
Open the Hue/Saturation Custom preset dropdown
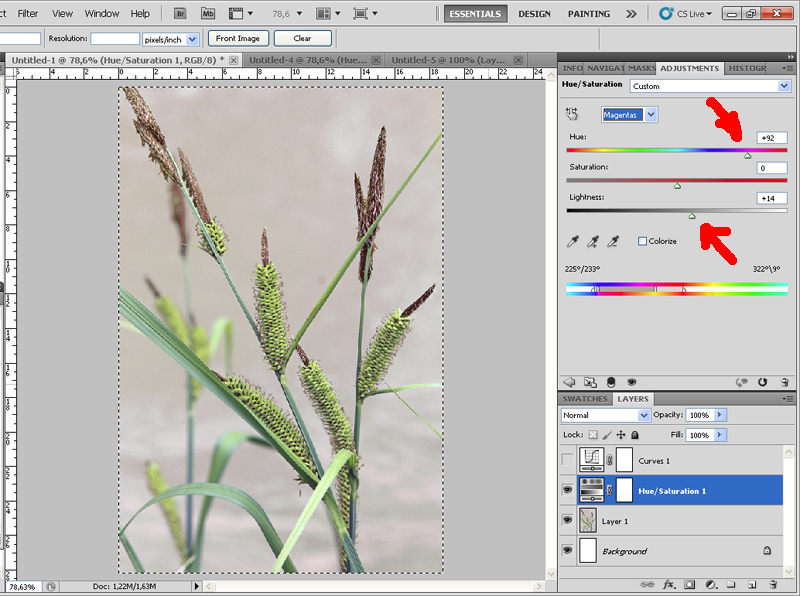coord(784,86)
